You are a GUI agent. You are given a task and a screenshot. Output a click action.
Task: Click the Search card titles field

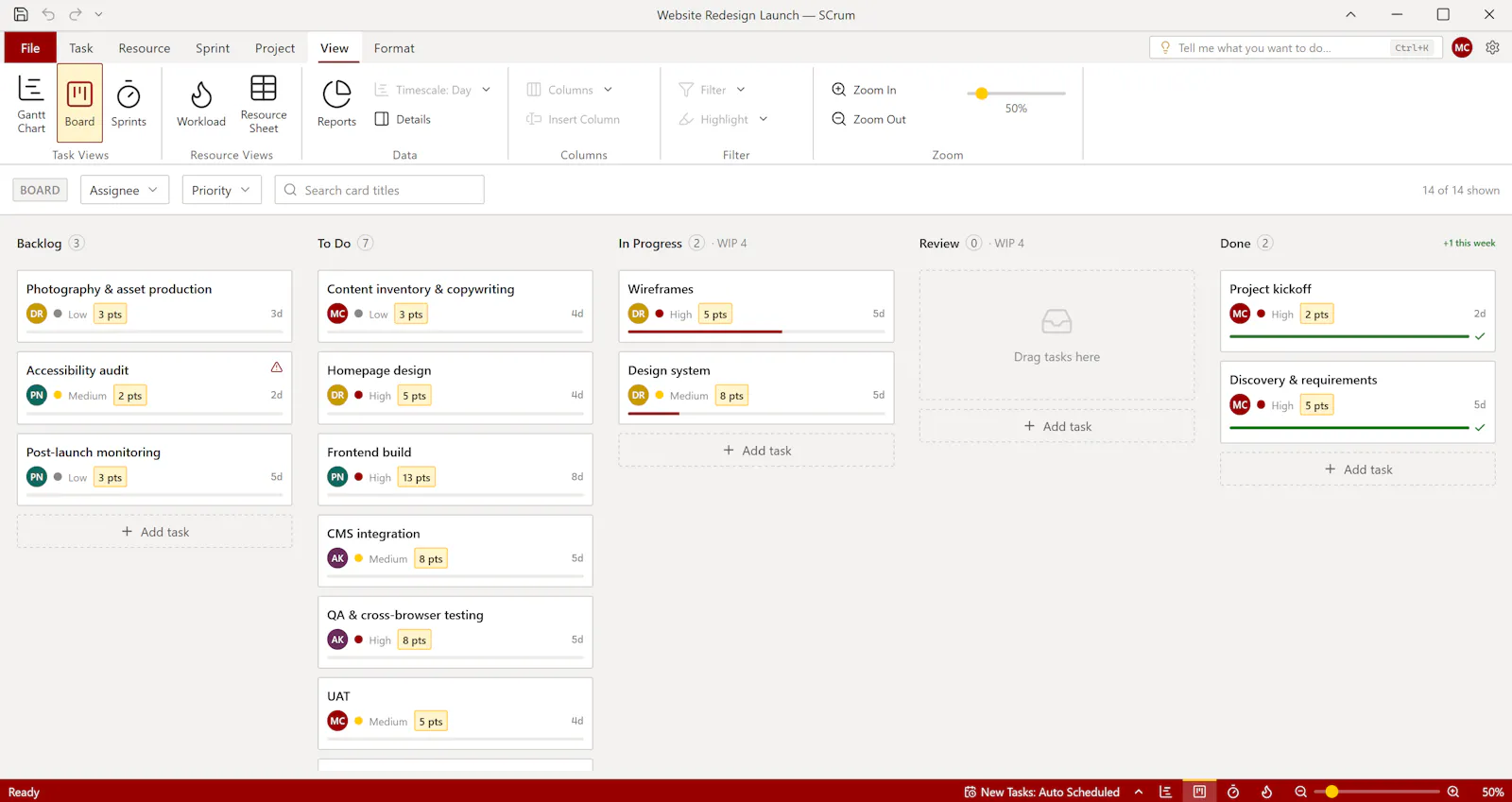pyautogui.click(x=380, y=190)
